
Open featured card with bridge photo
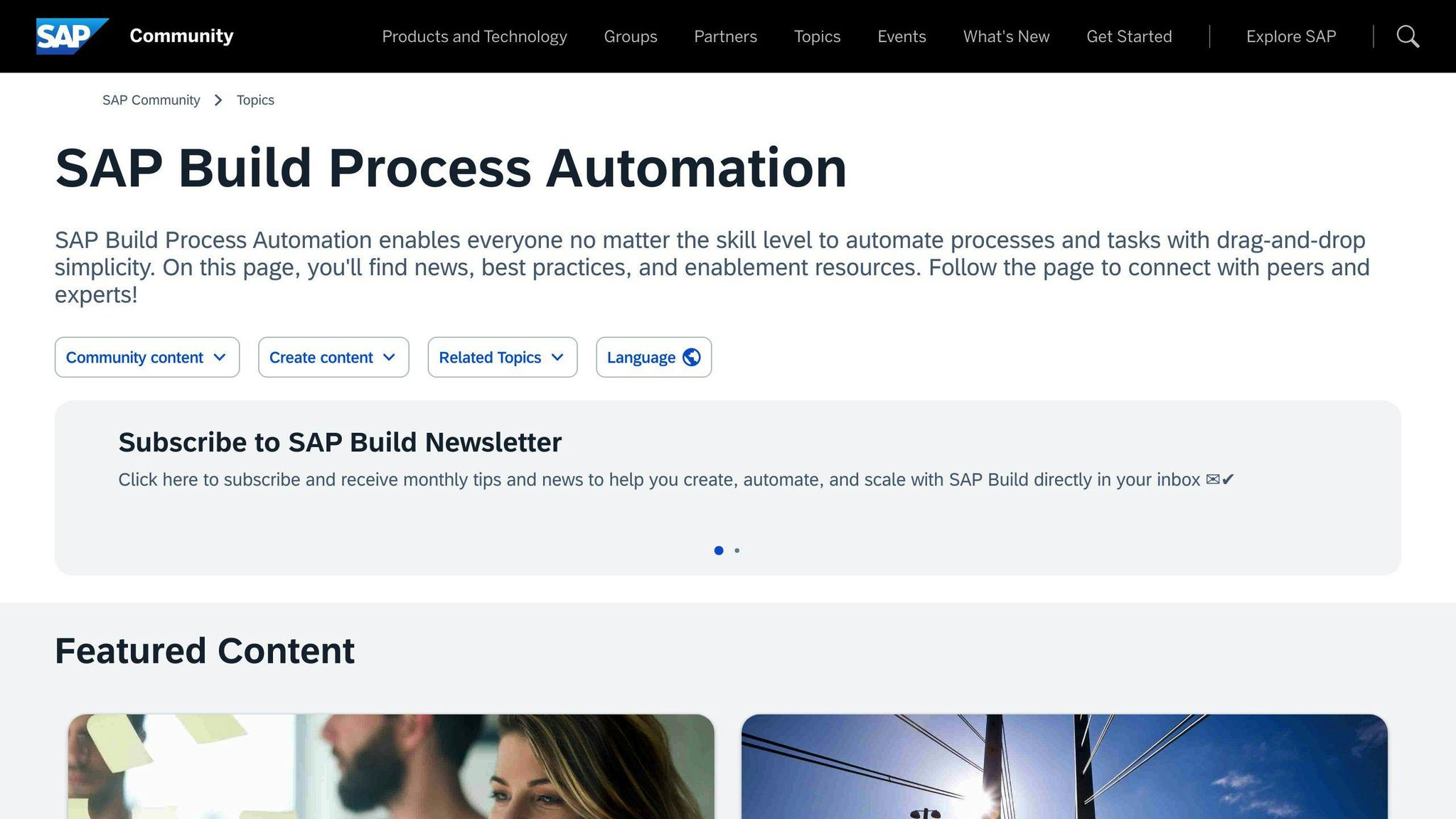click(x=1064, y=766)
